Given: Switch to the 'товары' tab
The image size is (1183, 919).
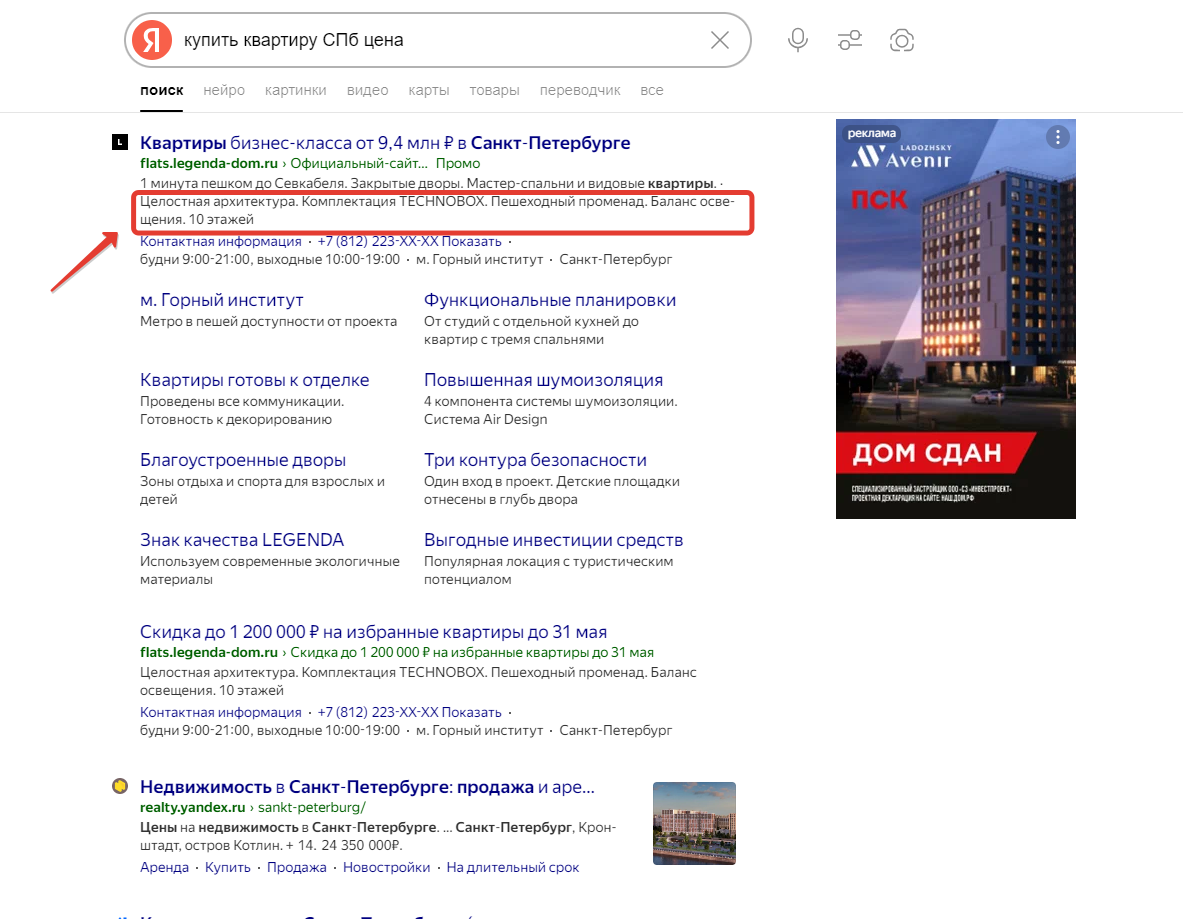Looking at the screenshot, I should tap(494, 90).
